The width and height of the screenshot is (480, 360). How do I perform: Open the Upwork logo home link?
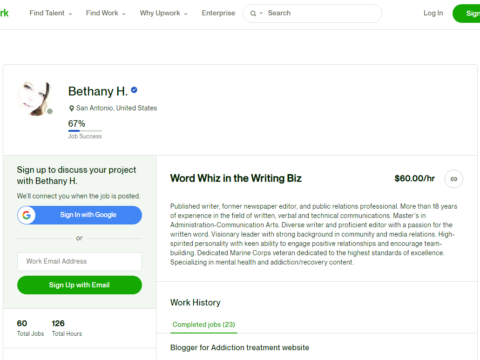(x=4, y=13)
